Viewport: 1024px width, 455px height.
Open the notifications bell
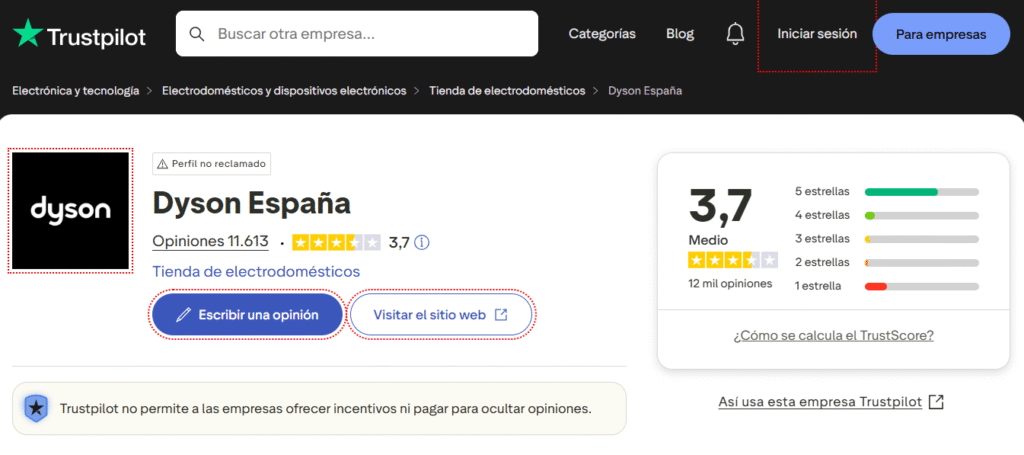point(735,34)
